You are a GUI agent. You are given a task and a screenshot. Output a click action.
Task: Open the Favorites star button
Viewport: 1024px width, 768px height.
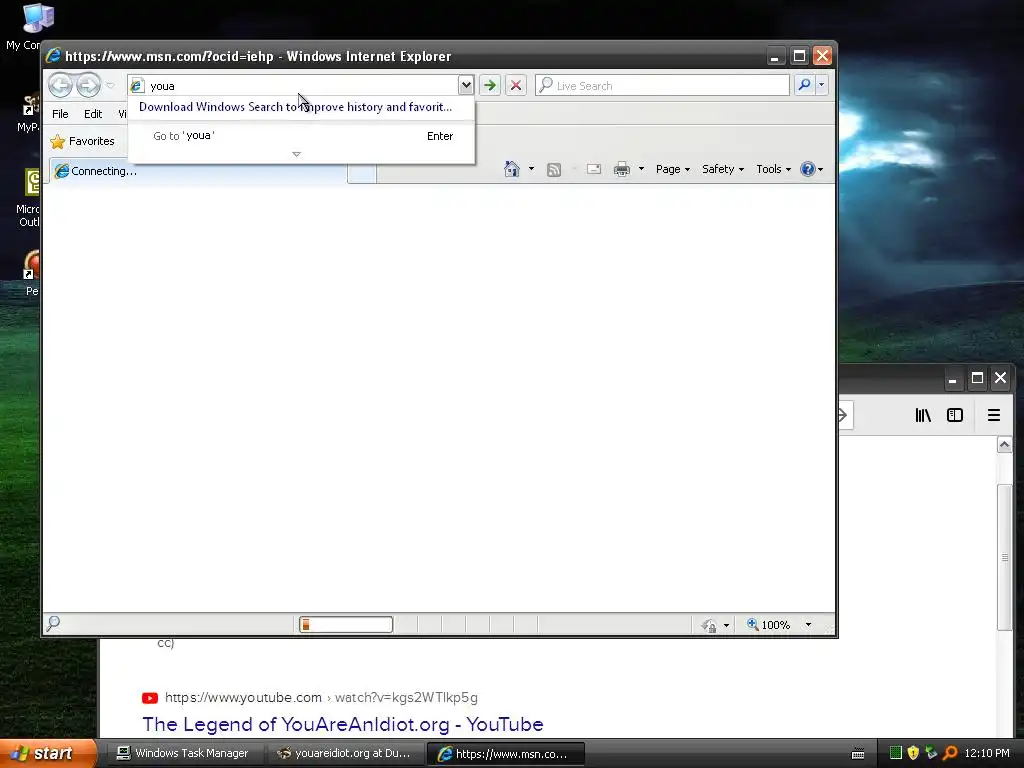pyautogui.click(x=82, y=141)
